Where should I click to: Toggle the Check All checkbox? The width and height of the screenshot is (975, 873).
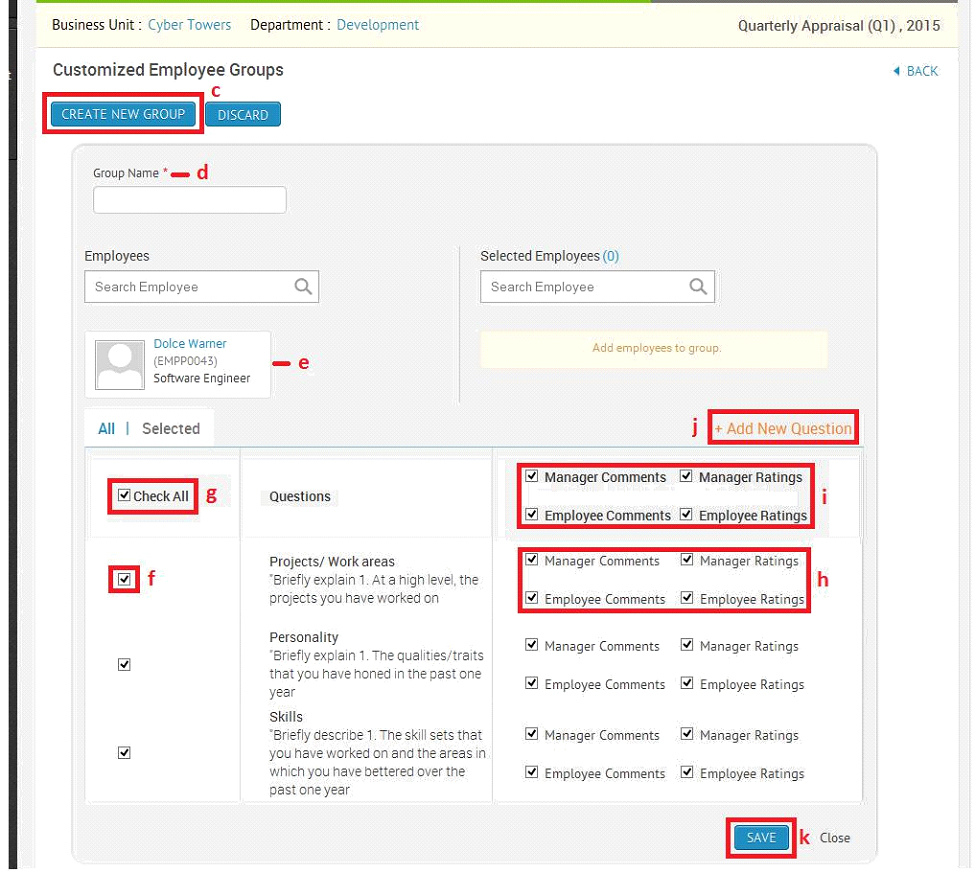pyautogui.click(x=124, y=495)
